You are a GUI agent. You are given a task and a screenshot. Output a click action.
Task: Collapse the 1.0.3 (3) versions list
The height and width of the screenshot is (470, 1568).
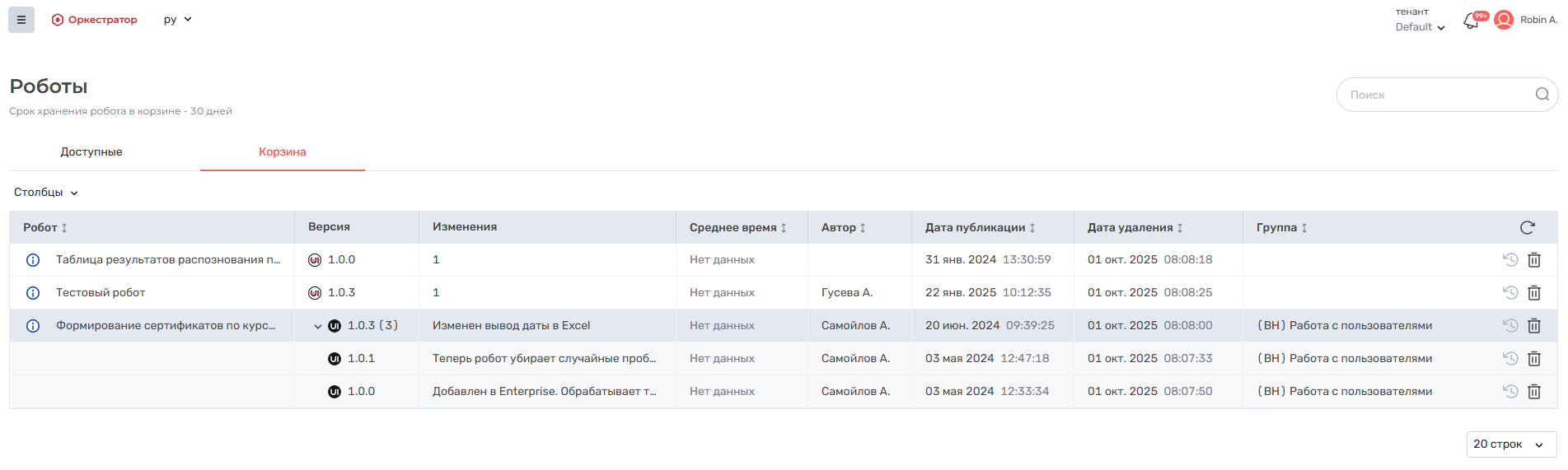click(x=318, y=327)
